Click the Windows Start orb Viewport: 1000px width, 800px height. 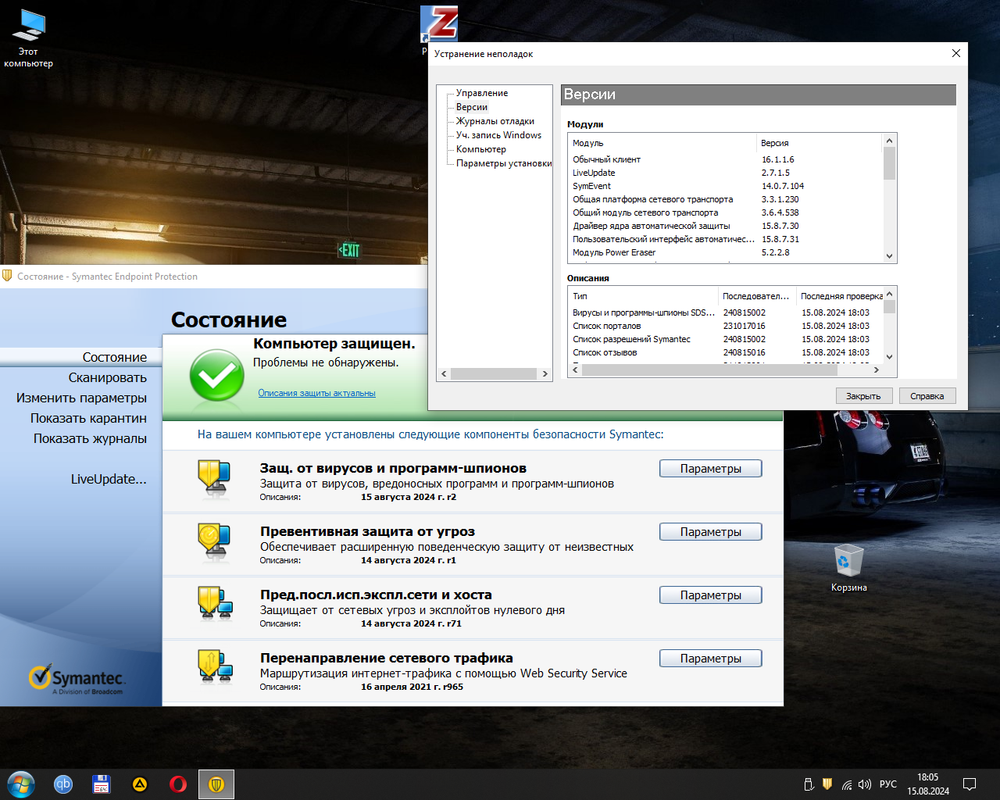20,784
